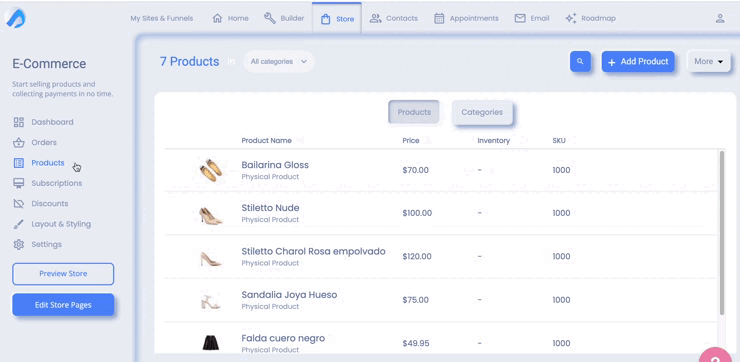
Task: Click the SKU column header
Action: click(559, 140)
